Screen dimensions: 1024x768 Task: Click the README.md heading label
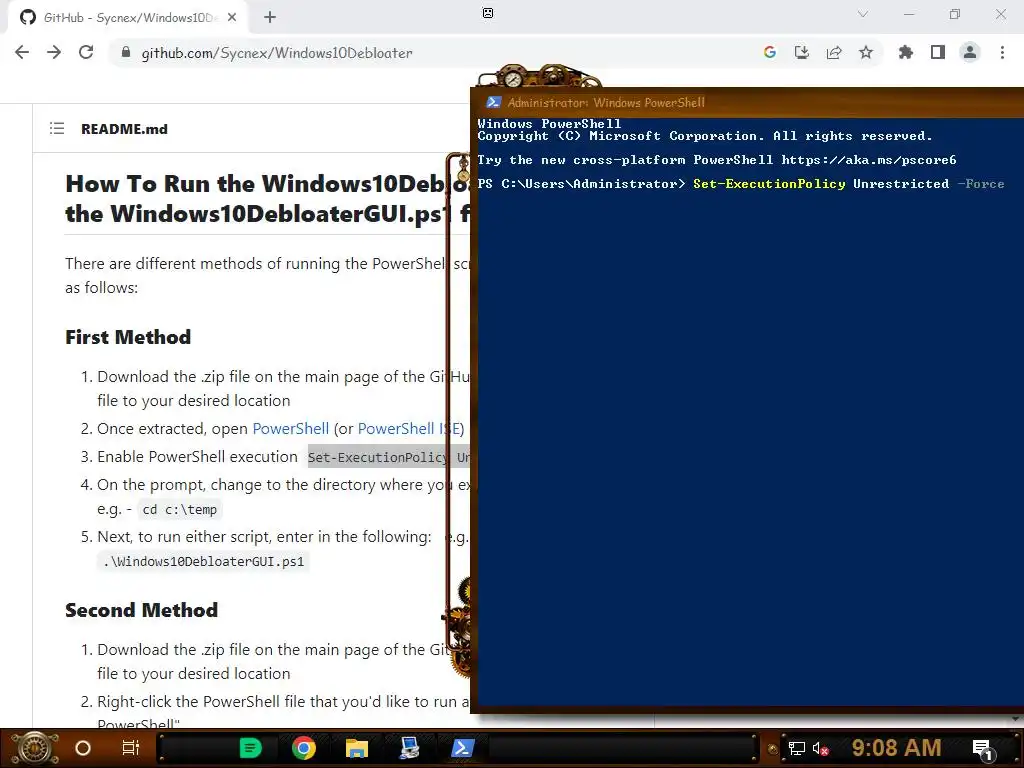point(124,129)
